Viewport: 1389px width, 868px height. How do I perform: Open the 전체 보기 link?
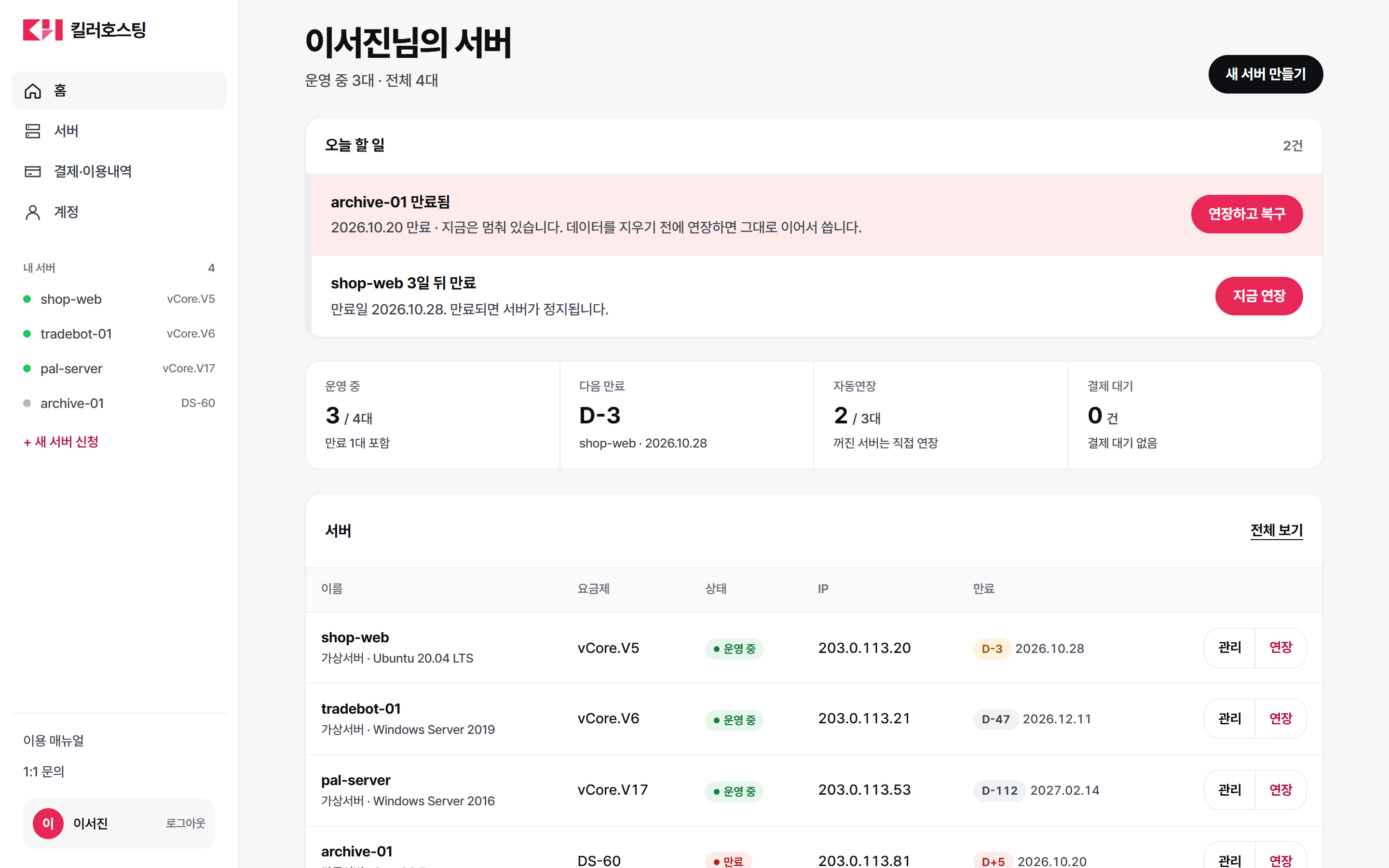coord(1277,530)
